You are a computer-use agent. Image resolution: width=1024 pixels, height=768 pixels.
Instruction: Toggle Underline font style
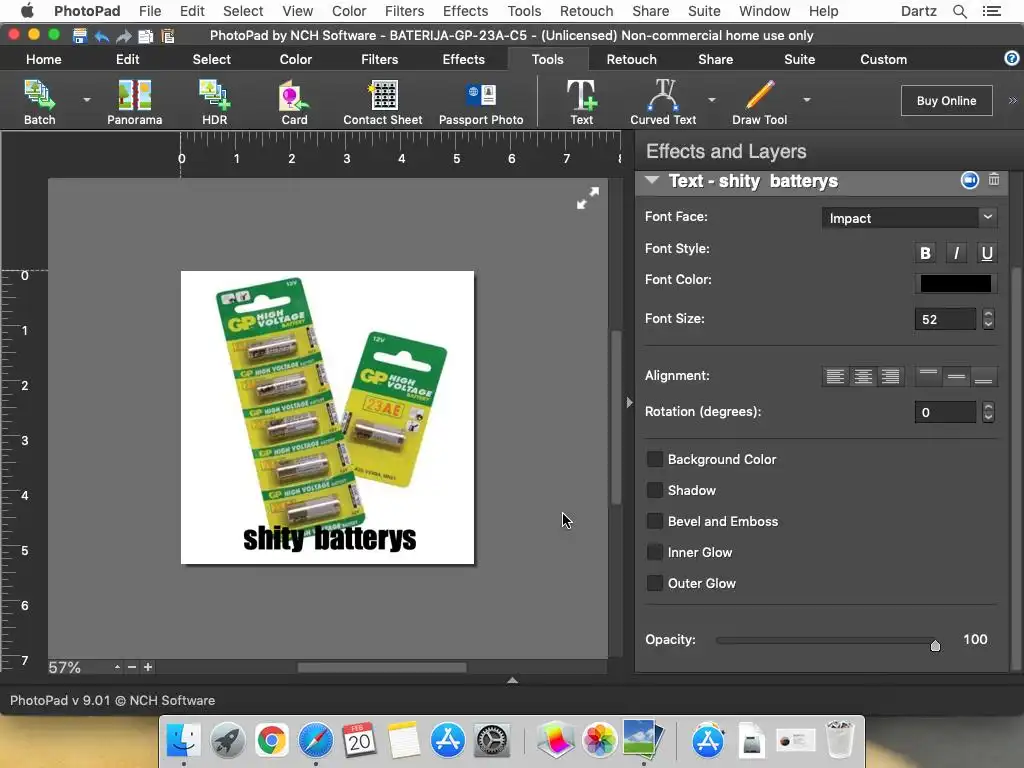point(987,253)
